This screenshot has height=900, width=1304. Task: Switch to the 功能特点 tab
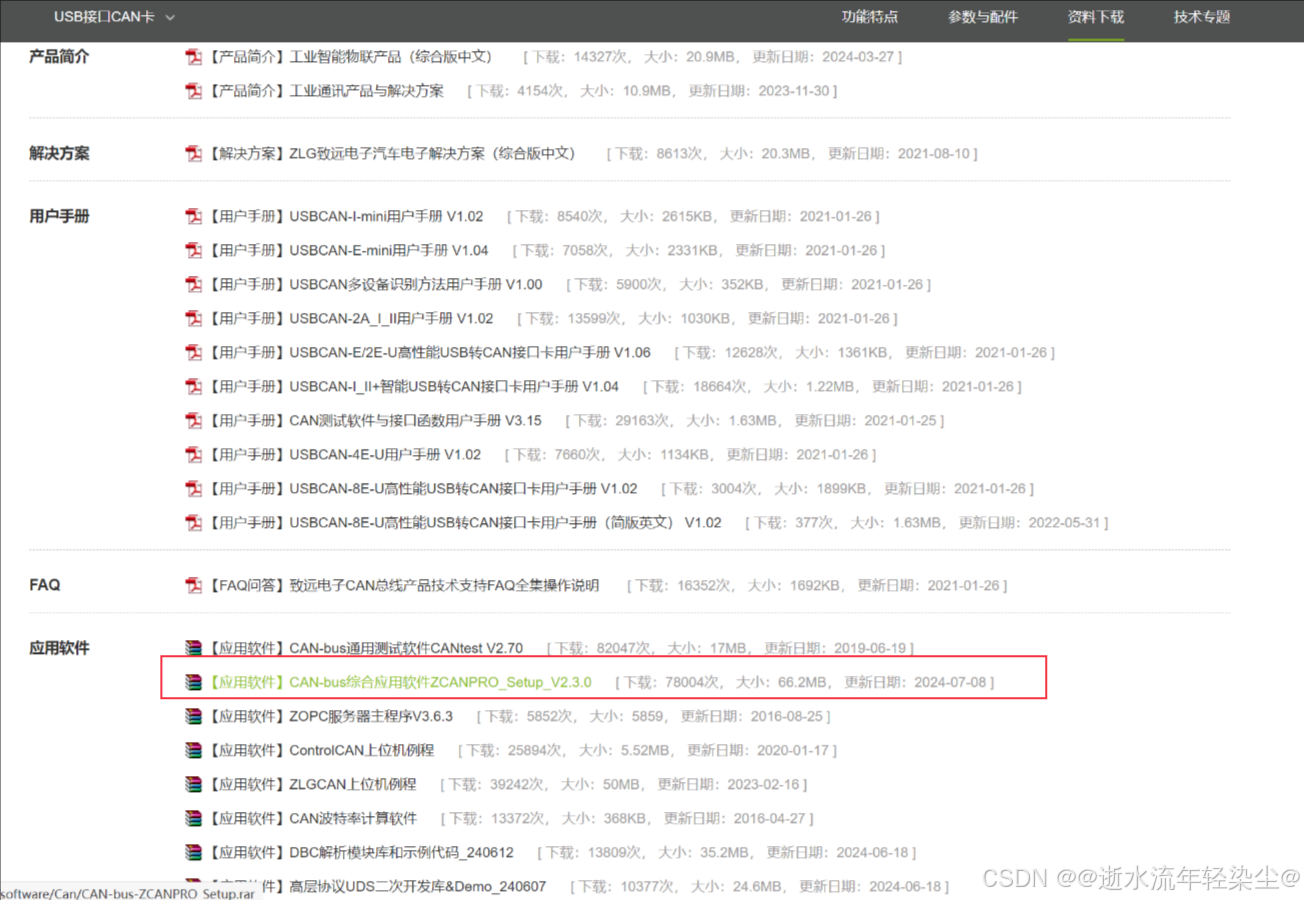pyautogui.click(x=869, y=17)
